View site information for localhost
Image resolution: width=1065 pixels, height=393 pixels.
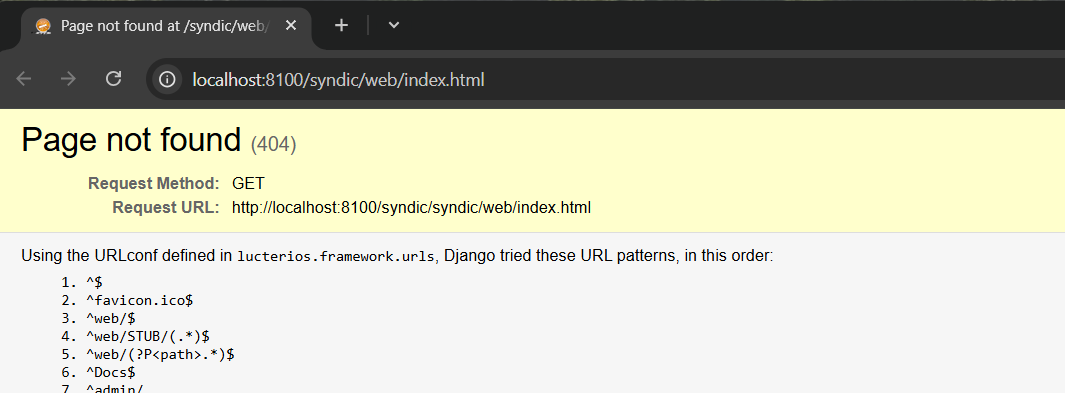pyautogui.click(x=167, y=79)
